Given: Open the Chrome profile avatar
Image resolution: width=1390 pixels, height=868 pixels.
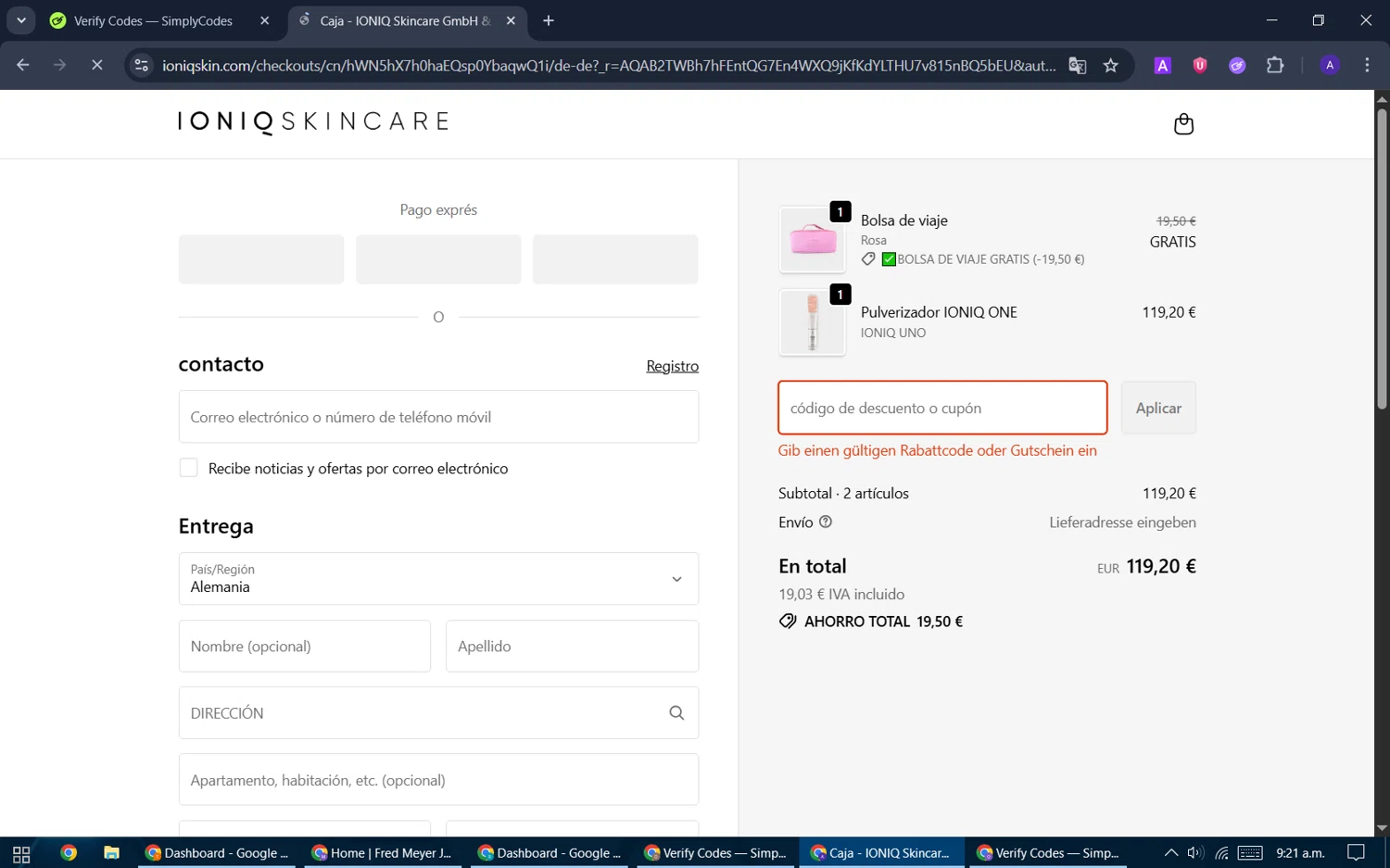Looking at the screenshot, I should [1330, 65].
